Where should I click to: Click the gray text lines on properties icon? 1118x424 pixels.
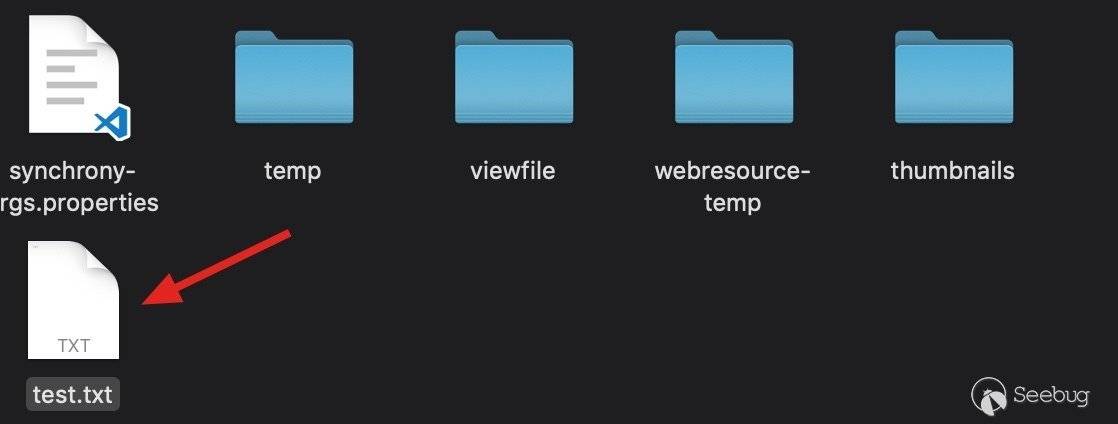coord(71,76)
